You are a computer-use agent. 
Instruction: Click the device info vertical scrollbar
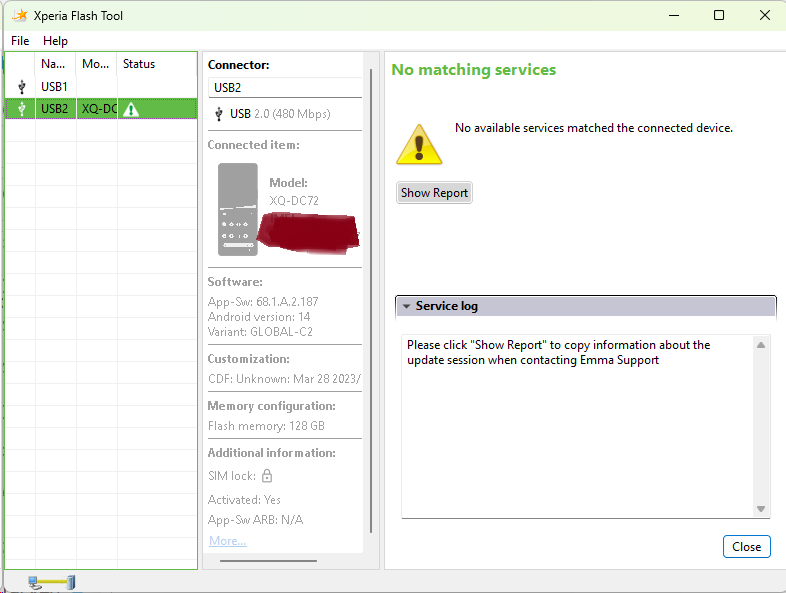[x=371, y=301]
